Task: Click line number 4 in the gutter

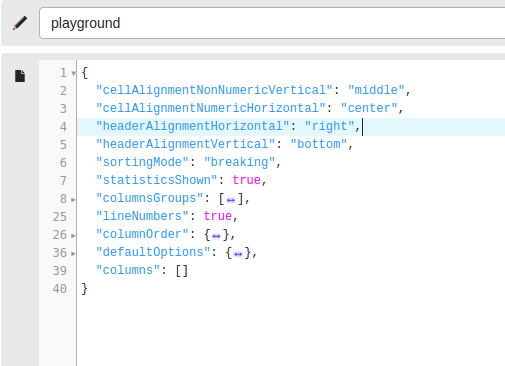Action: coord(63,127)
